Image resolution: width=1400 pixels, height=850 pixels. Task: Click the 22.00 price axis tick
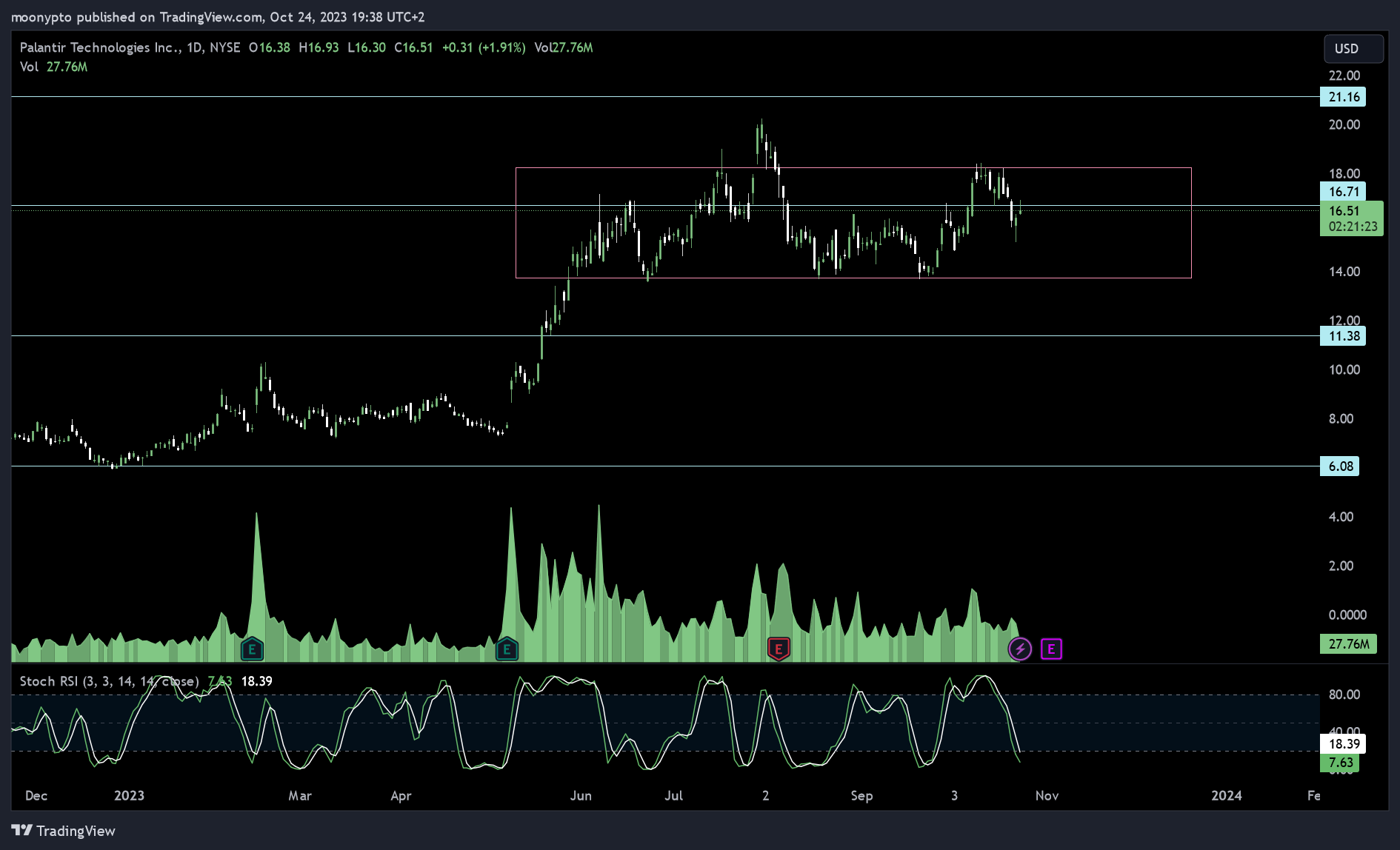click(1344, 76)
